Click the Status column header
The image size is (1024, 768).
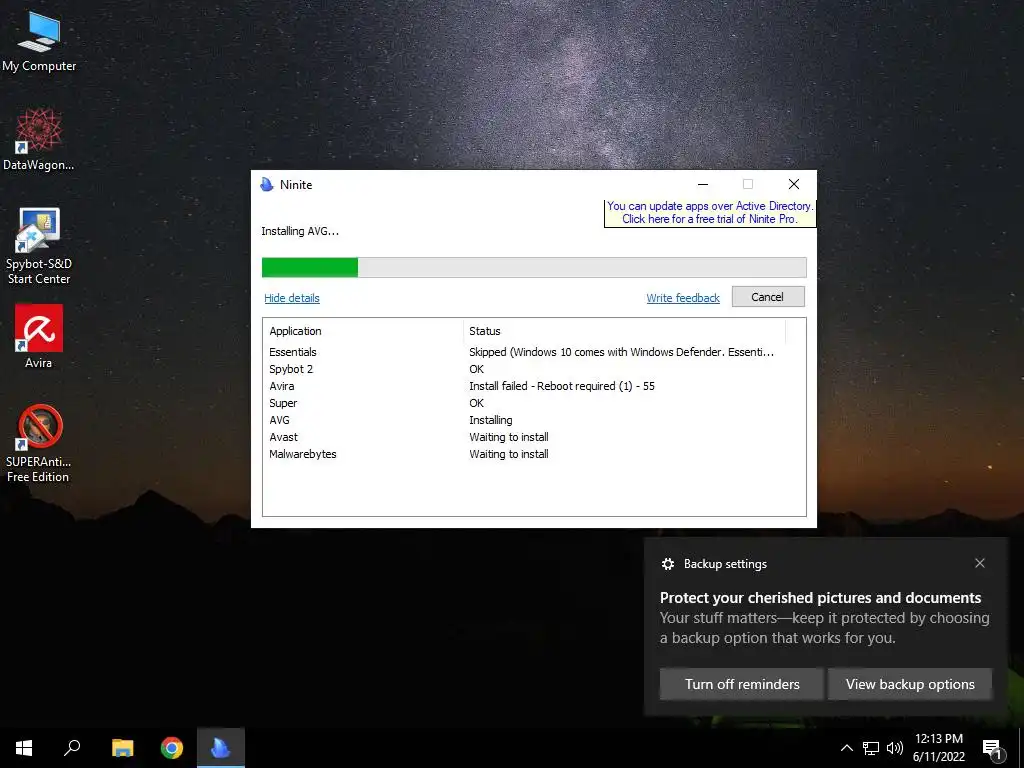[624, 331]
